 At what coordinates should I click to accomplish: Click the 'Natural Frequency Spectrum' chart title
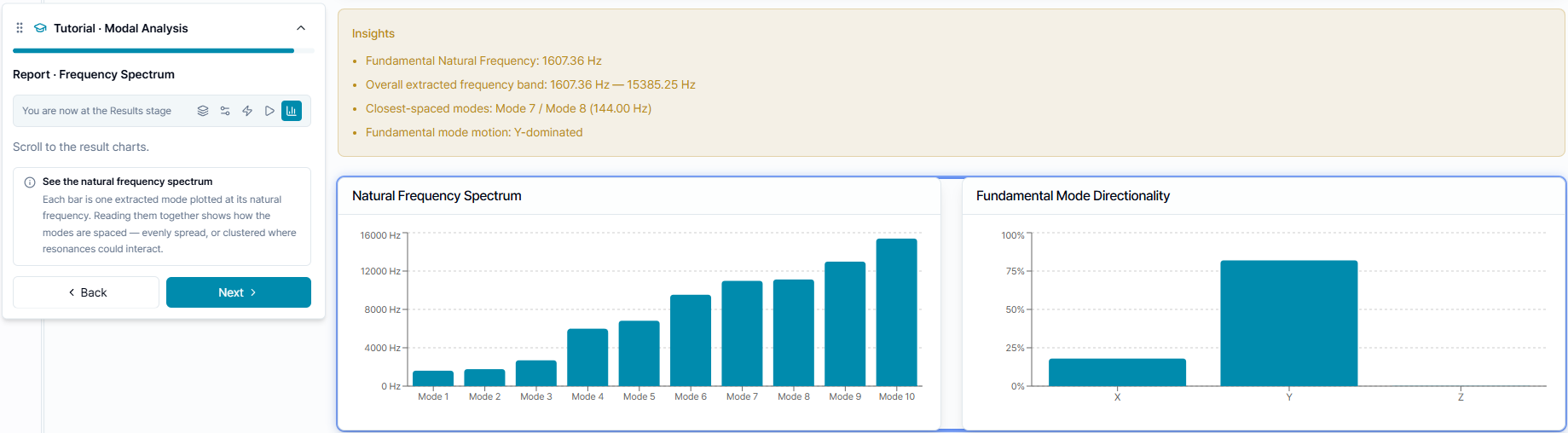(437, 196)
